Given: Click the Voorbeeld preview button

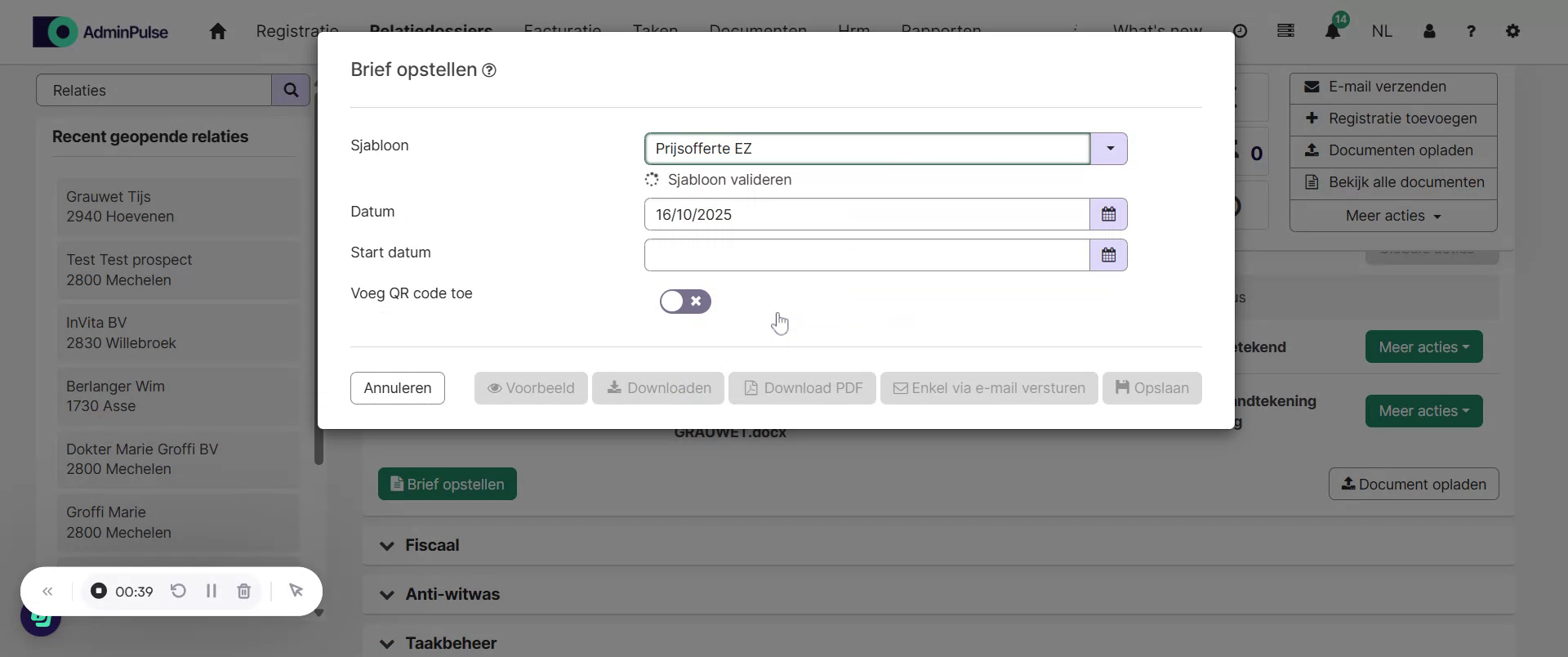Looking at the screenshot, I should pos(531,388).
